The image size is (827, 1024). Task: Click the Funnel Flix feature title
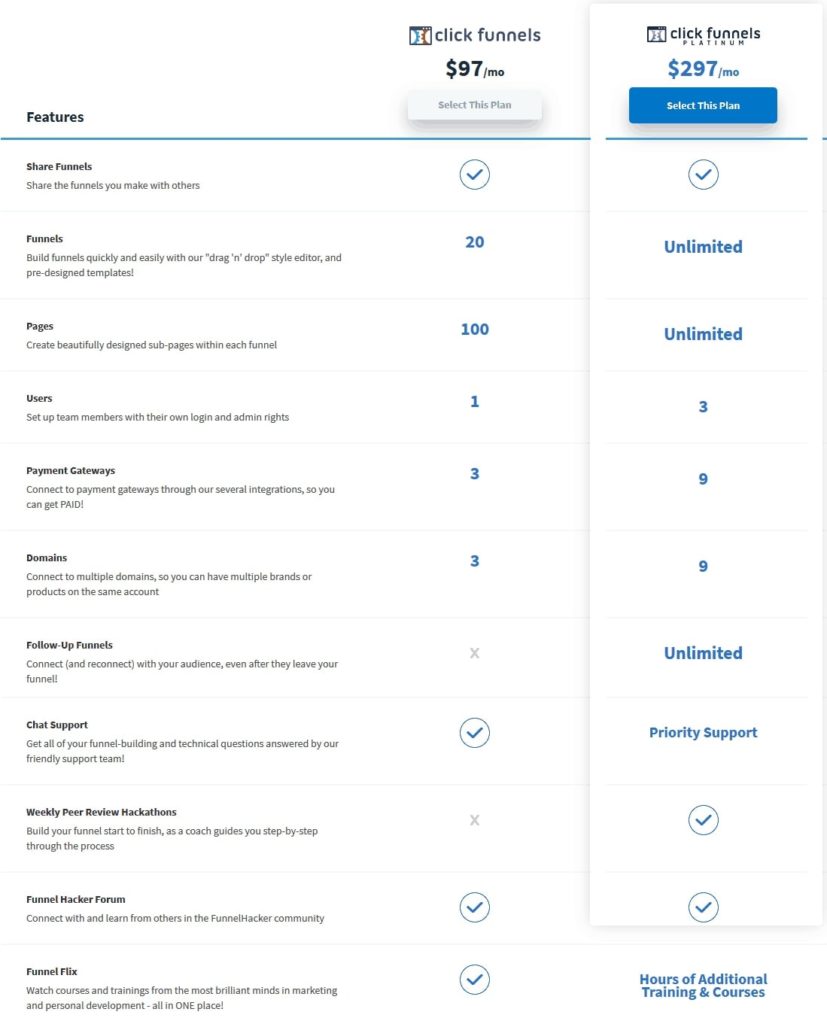pyautogui.click(x=52, y=972)
